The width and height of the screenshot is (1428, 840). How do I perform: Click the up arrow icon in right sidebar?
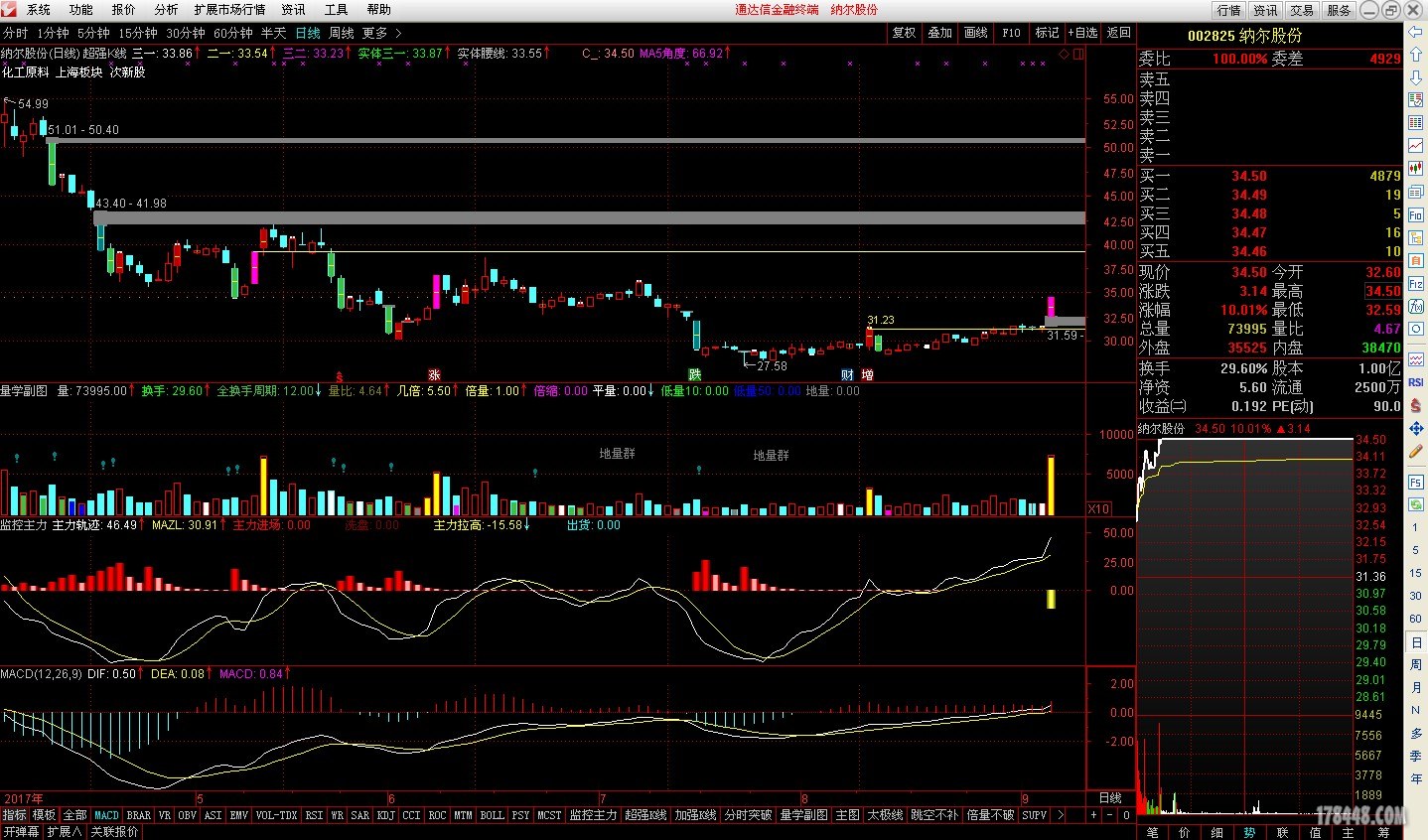pos(1416,56)
